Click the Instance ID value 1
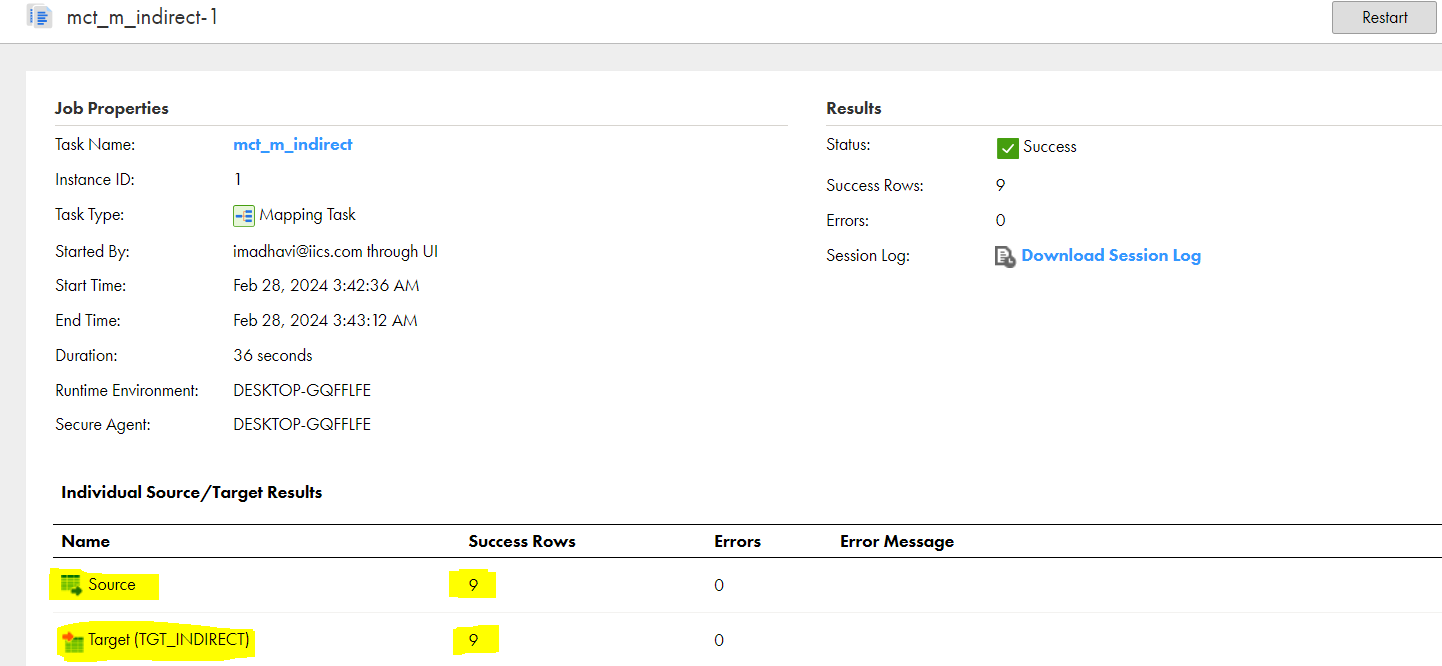1442x666 pixels. click(237, 179)
